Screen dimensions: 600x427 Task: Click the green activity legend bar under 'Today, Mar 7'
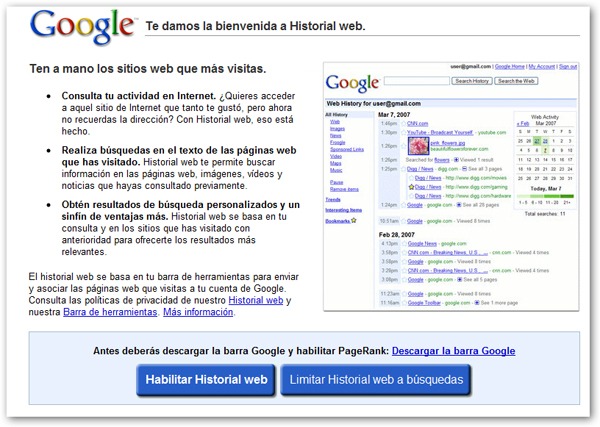545,196
